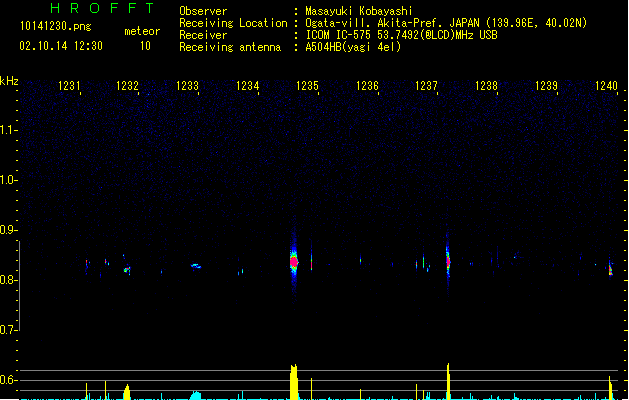This screenshot has height=400, width=629.
Task: Select the filename 10141230.png
Action: (x=56, y=26)
